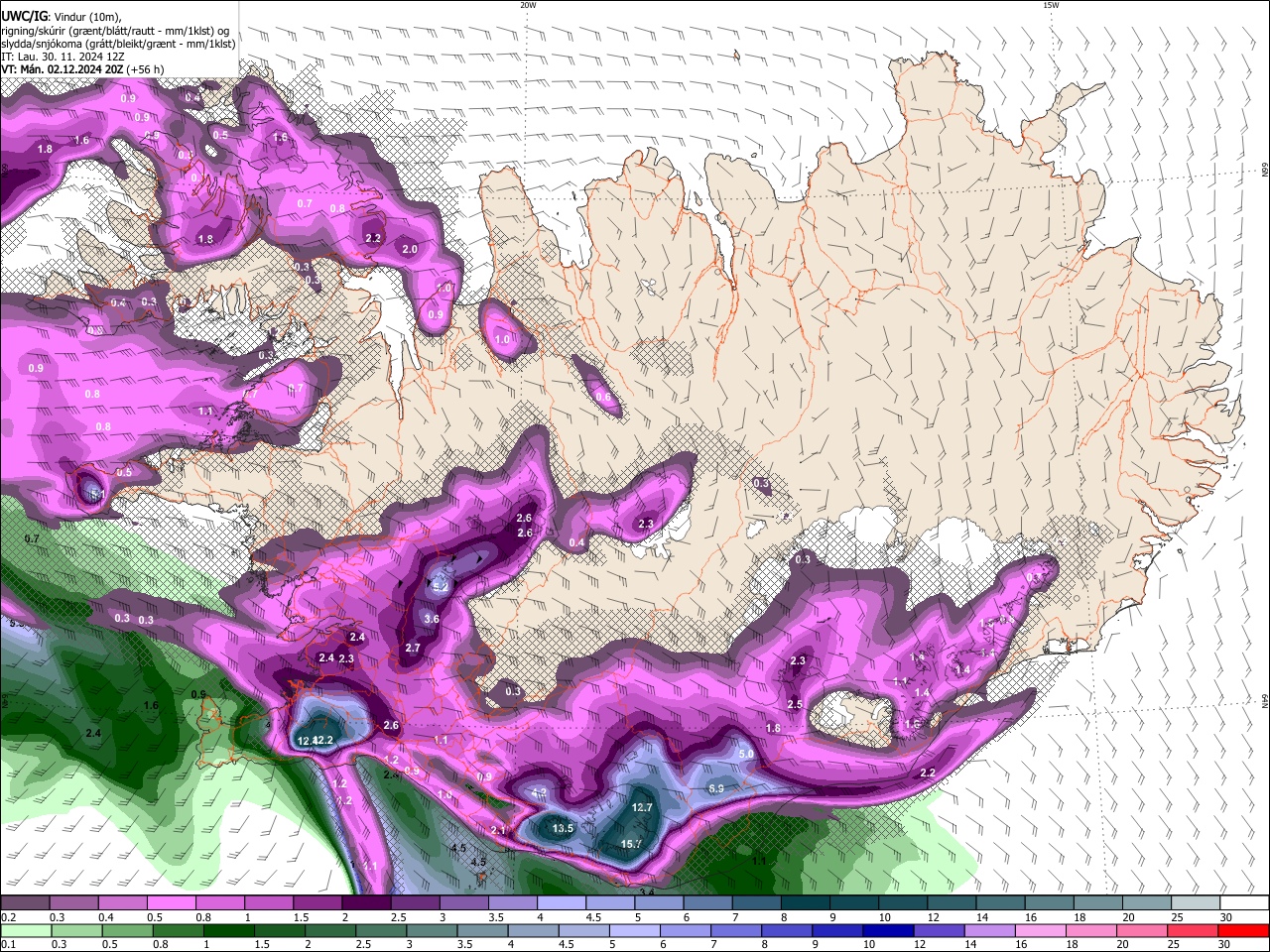
Task: Click the 0.6 value in the small purple patch
Action: pos(603,397)
